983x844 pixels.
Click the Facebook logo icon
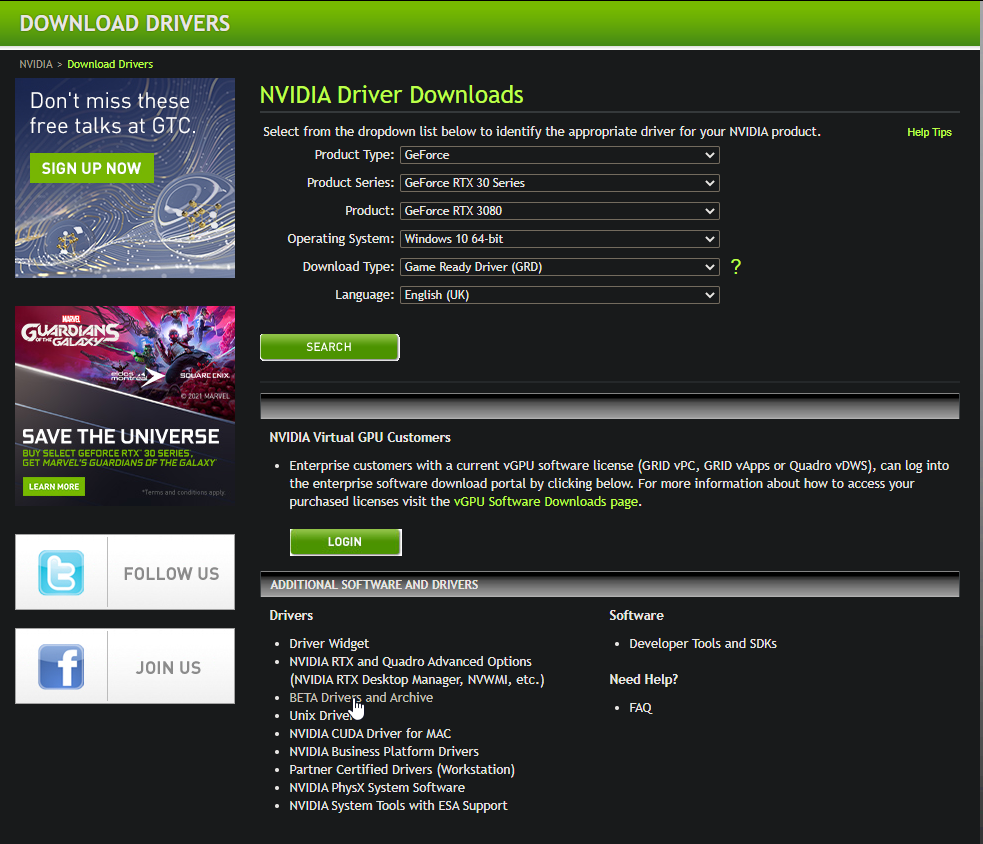61,667
